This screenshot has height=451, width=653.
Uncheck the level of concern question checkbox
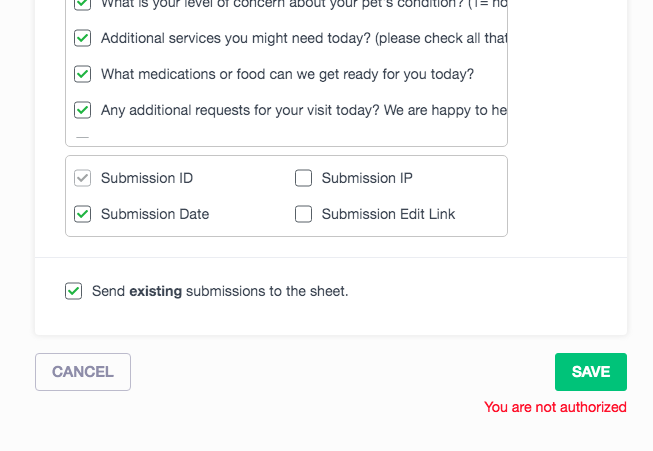[x=83, y=4]
